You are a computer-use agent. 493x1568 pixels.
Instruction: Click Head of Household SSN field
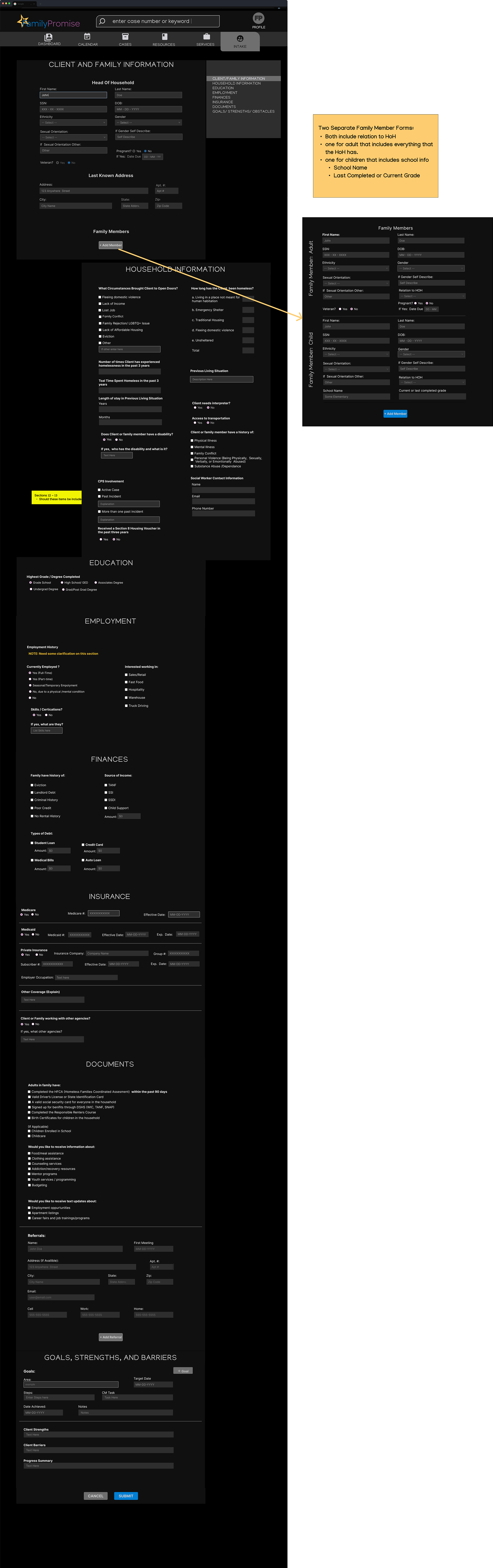[73, 110]
